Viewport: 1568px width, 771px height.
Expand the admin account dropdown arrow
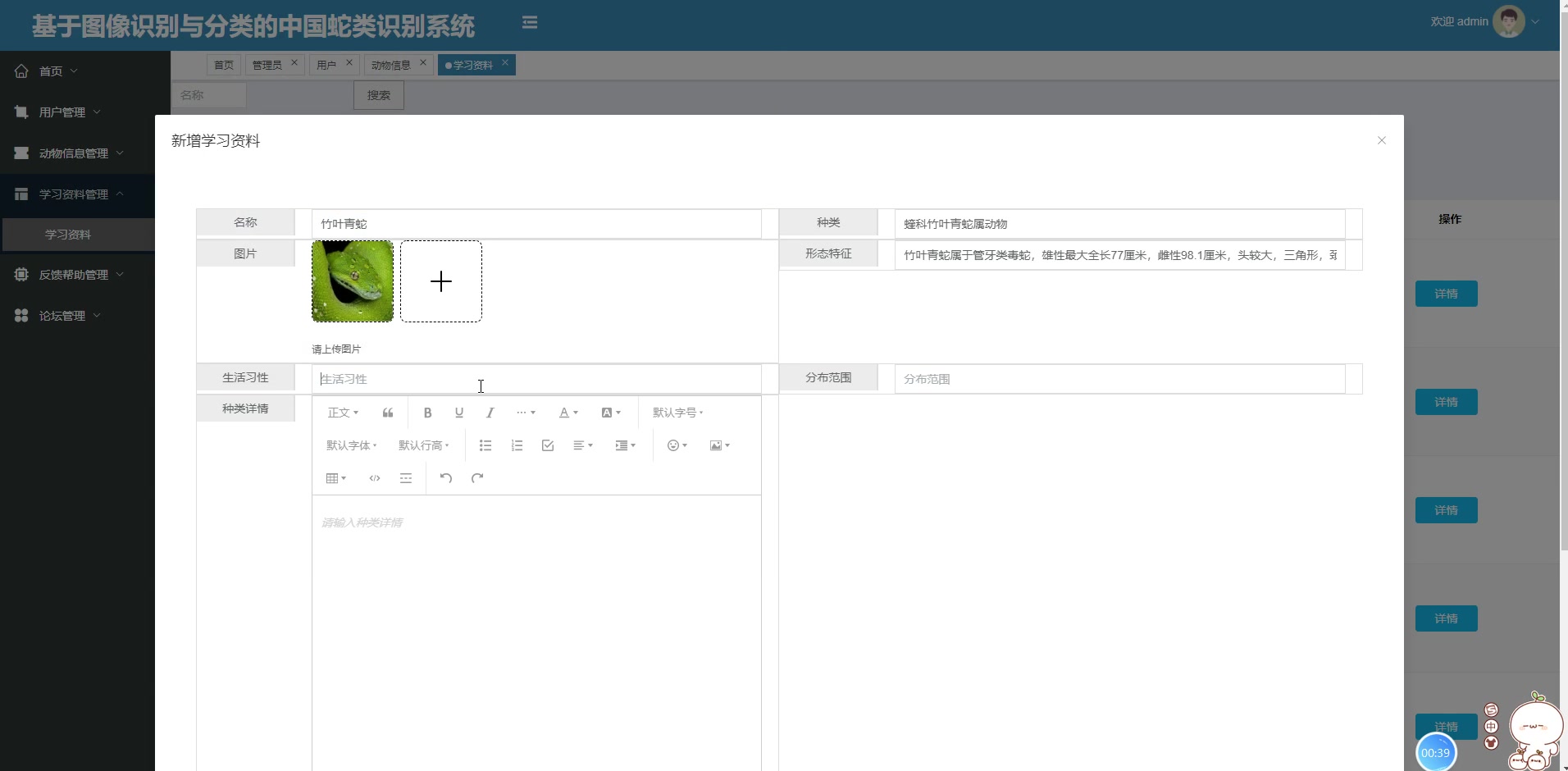click(1535, 22)
